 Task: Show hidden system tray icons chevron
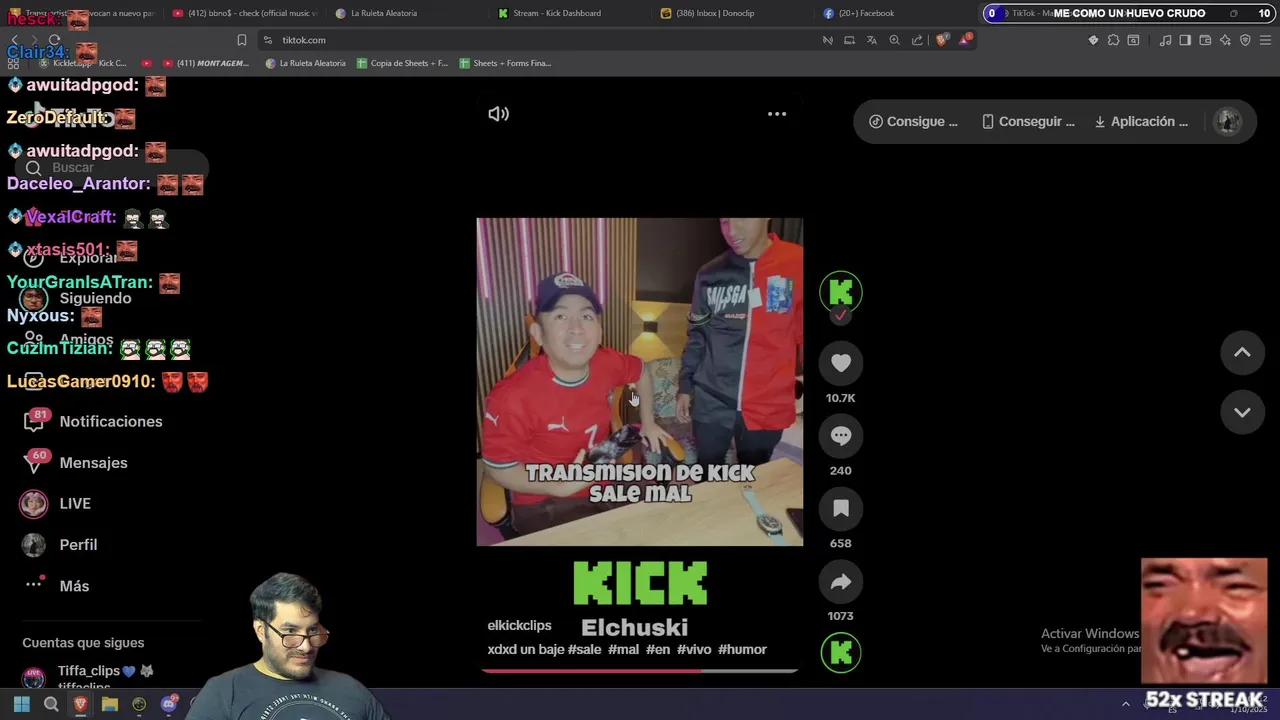coord(1125,704)
